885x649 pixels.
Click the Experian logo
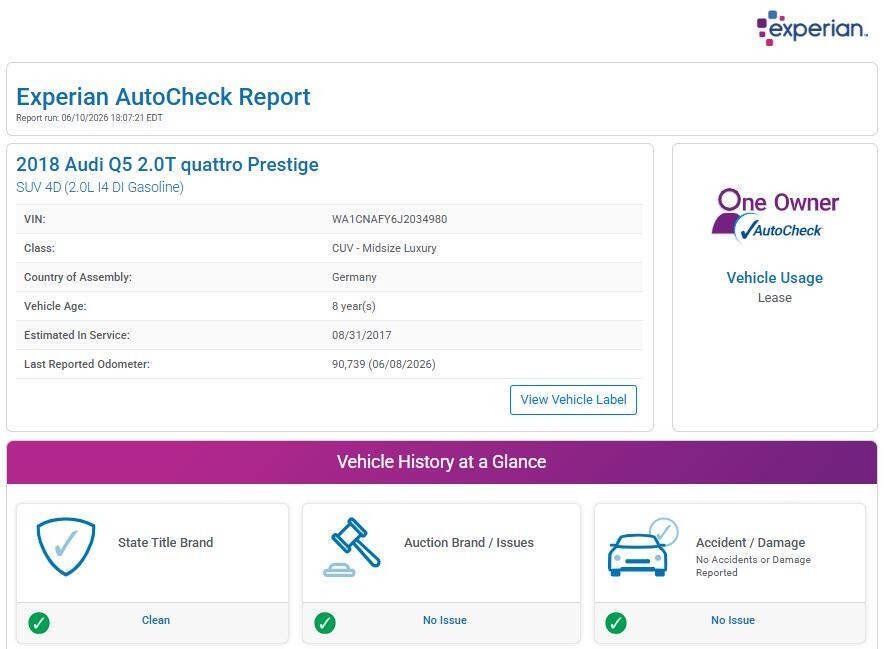coord(812,28)
